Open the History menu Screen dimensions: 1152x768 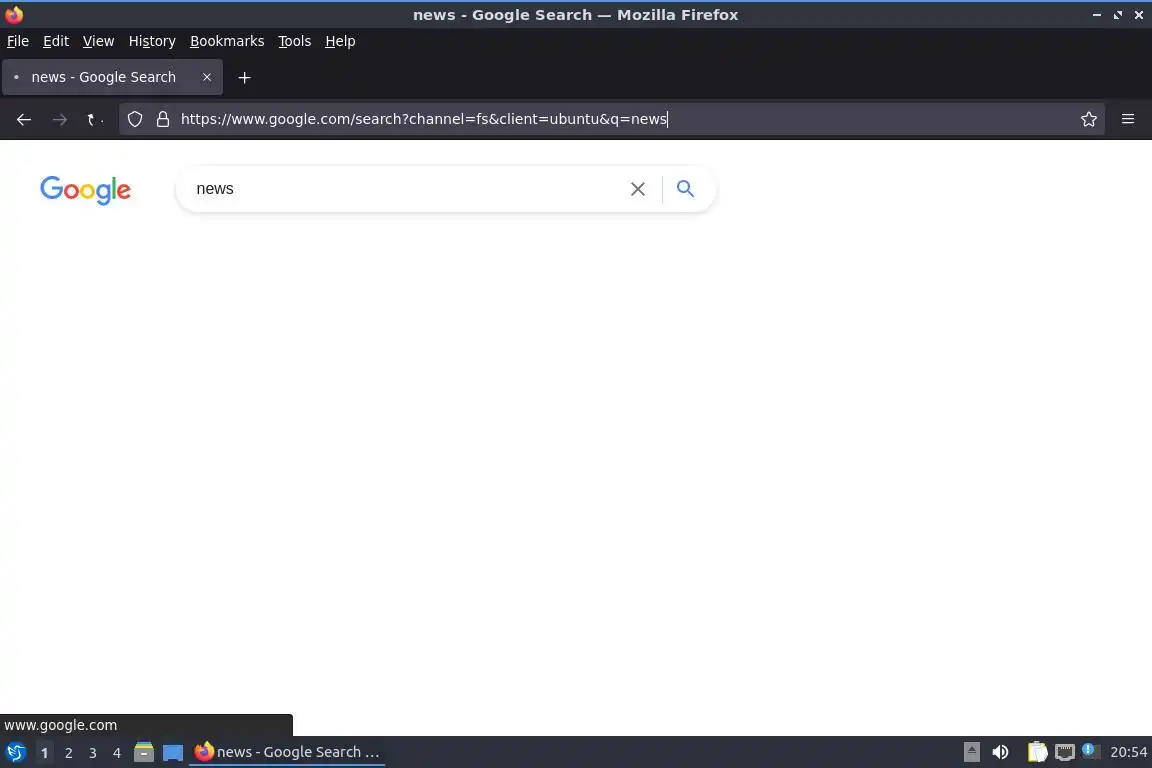pyautogui.click(x=152, y=41)
